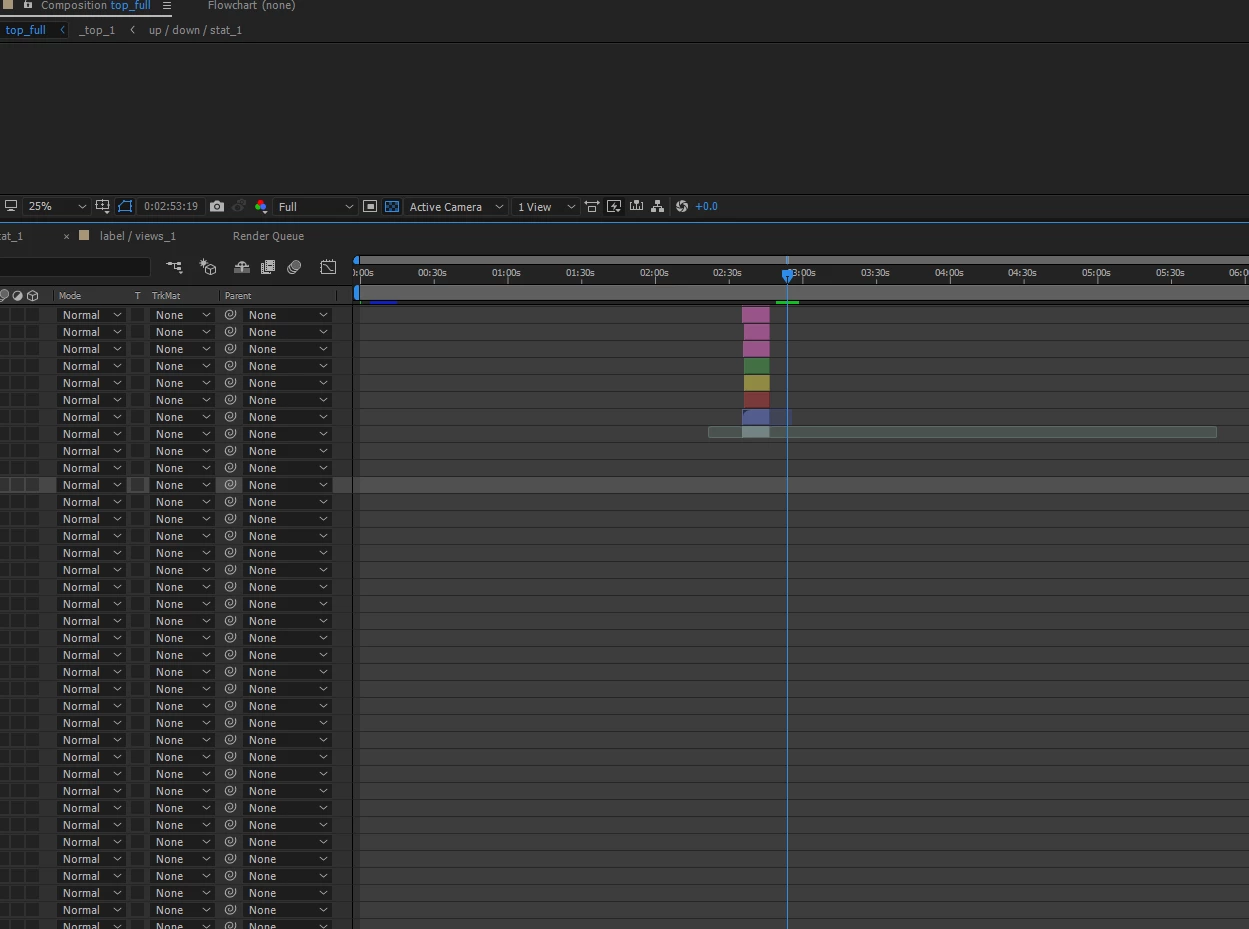The height and width of the screenshot is (929, 1249).
Task: Open the Composition Mini-Flowchart icon
Action: (x=175, y=267)
